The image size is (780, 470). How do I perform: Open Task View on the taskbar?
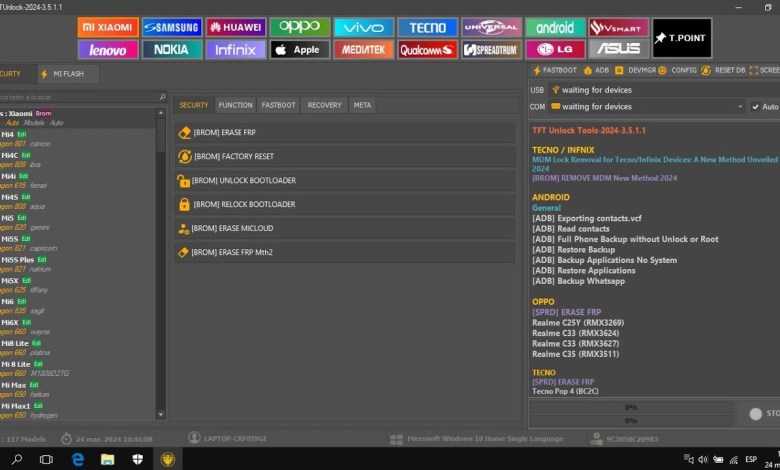click(46, 459)
